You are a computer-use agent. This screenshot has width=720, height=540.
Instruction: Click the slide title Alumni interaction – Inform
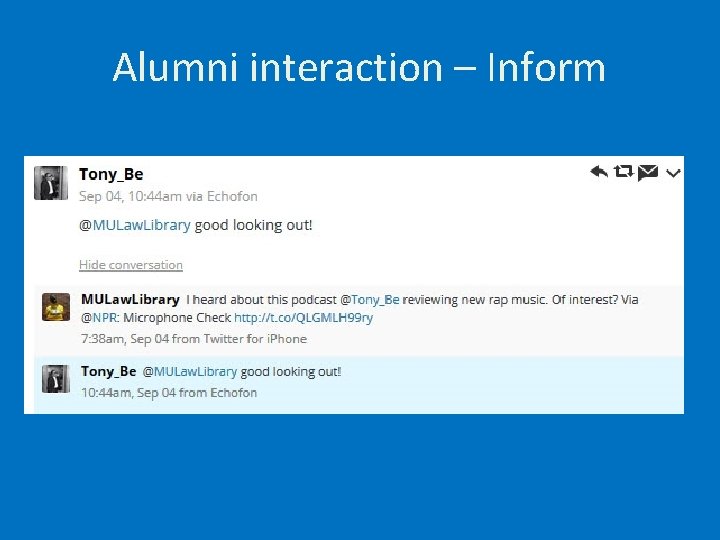click(359, 68)
